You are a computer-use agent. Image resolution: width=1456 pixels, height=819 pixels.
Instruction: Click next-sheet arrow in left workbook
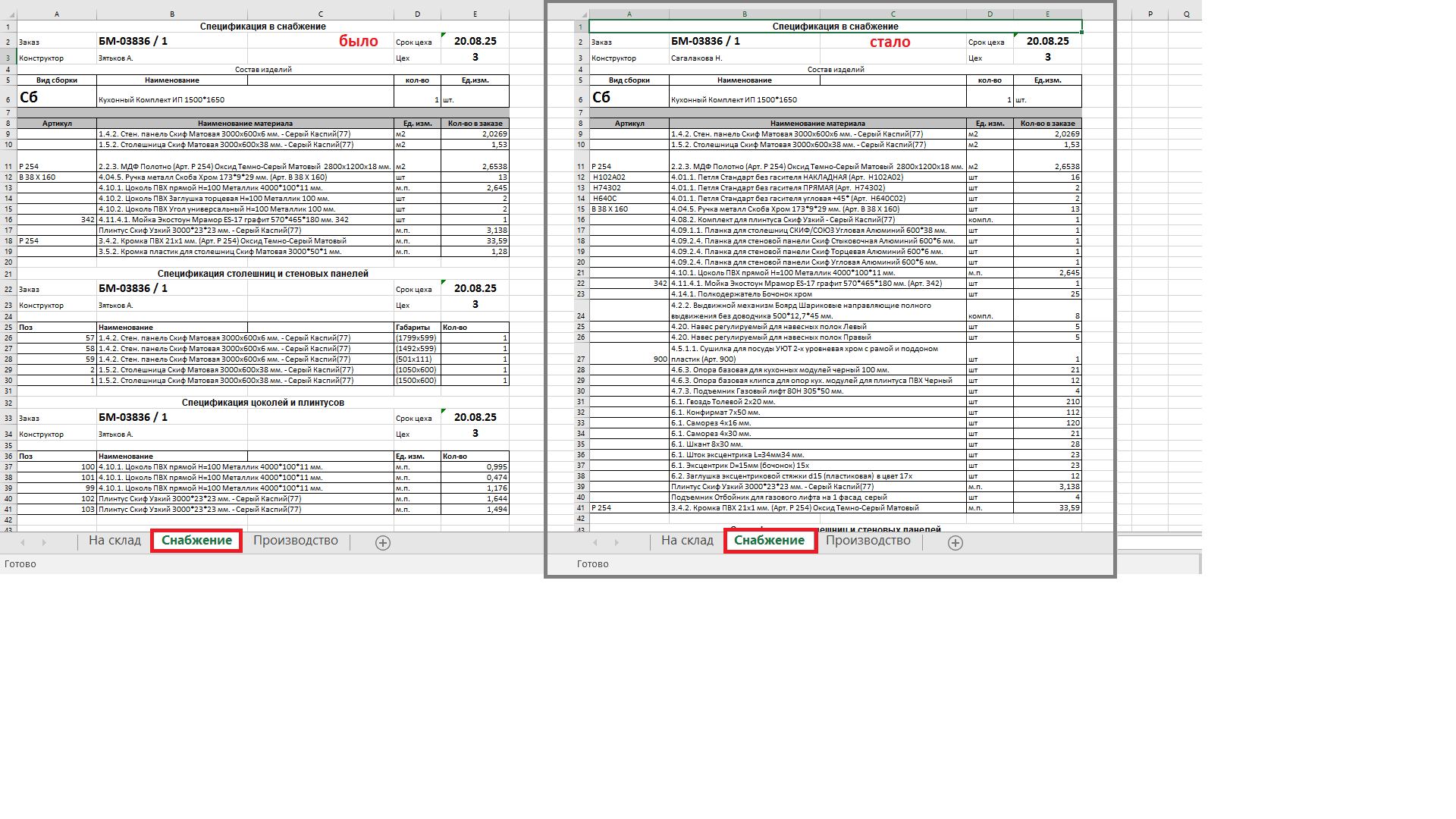tap(44, 543)
